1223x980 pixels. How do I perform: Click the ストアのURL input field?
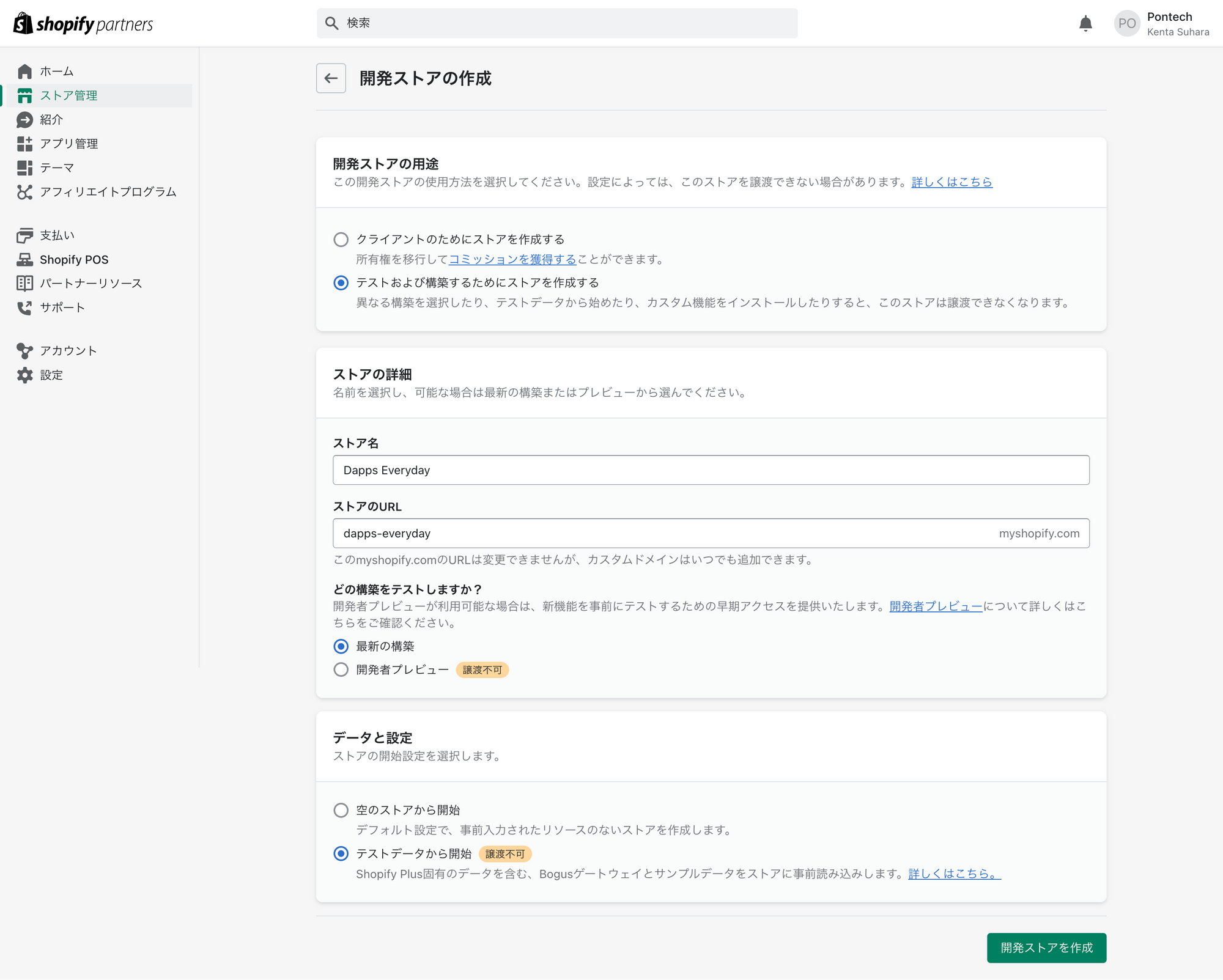(x=711, y=534)
